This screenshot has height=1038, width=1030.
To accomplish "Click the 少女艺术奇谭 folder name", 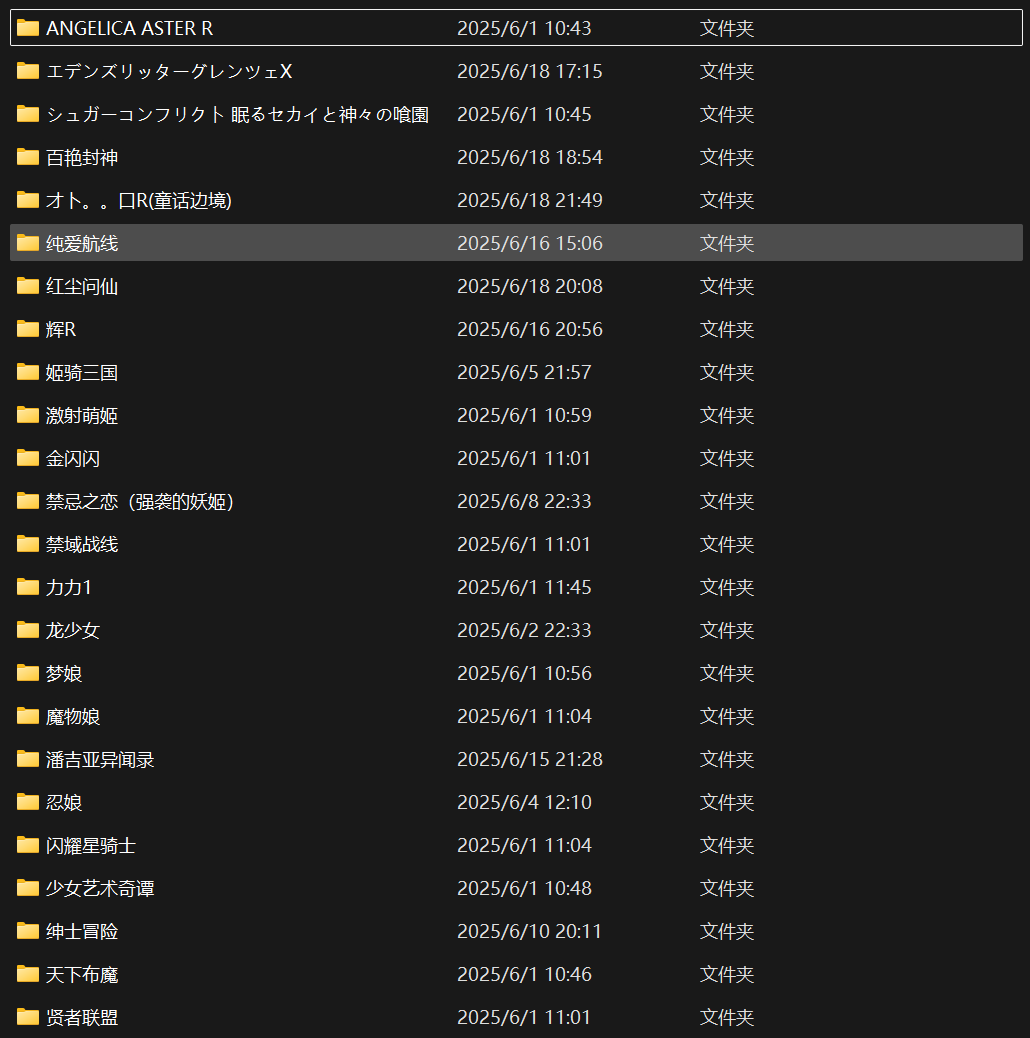I will pos(100,888).
